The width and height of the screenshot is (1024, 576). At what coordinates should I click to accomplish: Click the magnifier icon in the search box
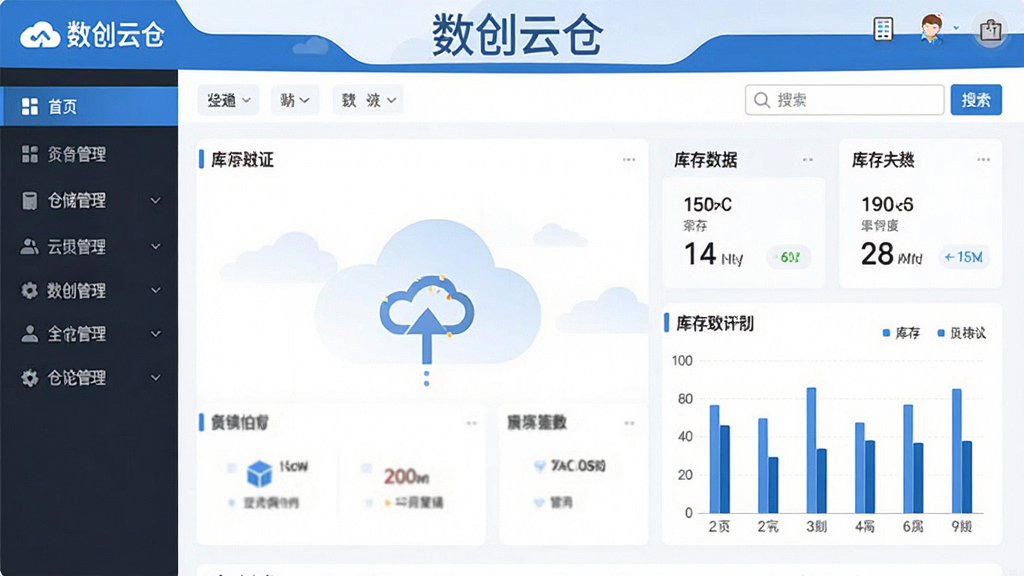761,100
